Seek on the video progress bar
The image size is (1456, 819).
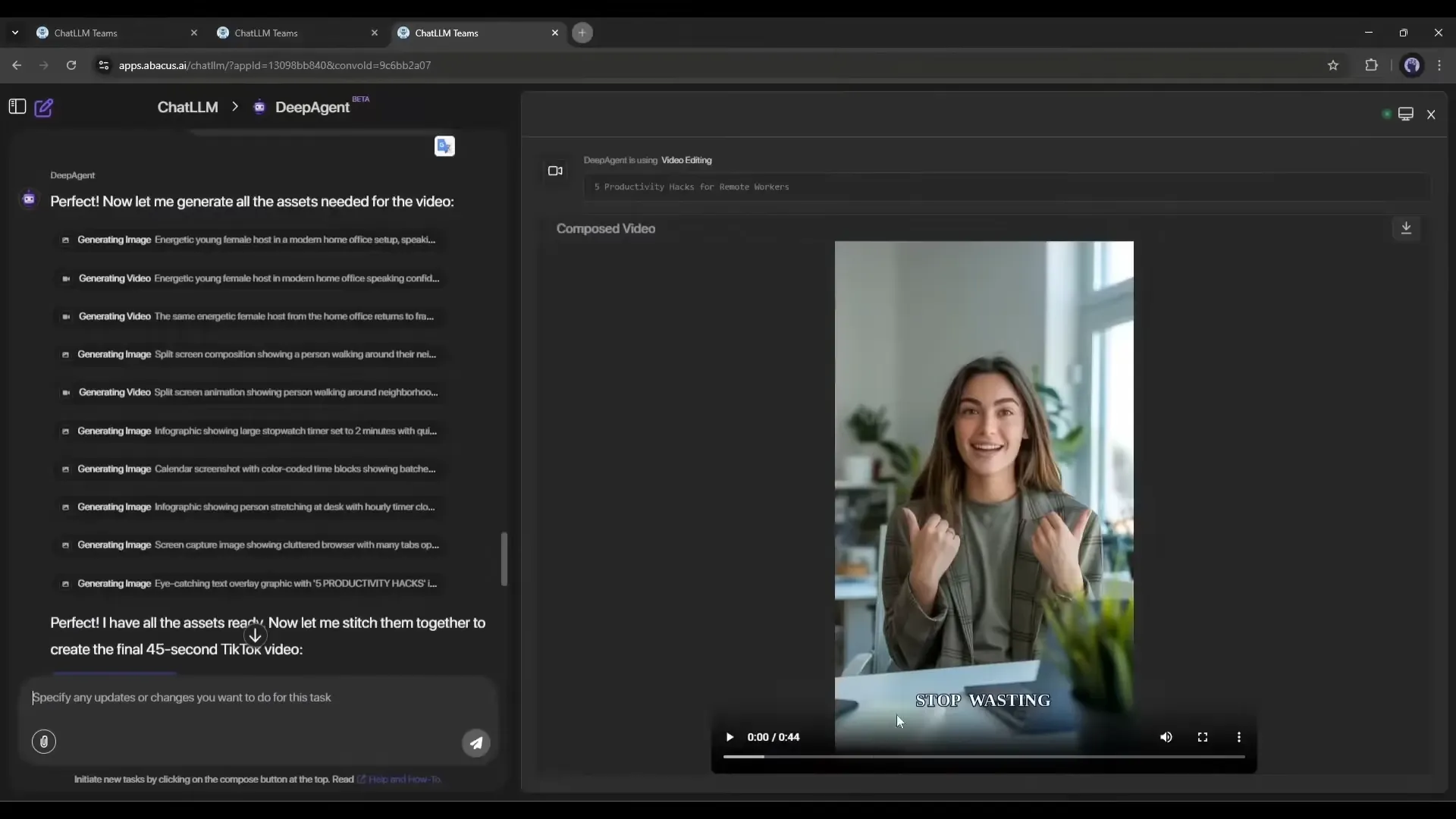point(984,757)
